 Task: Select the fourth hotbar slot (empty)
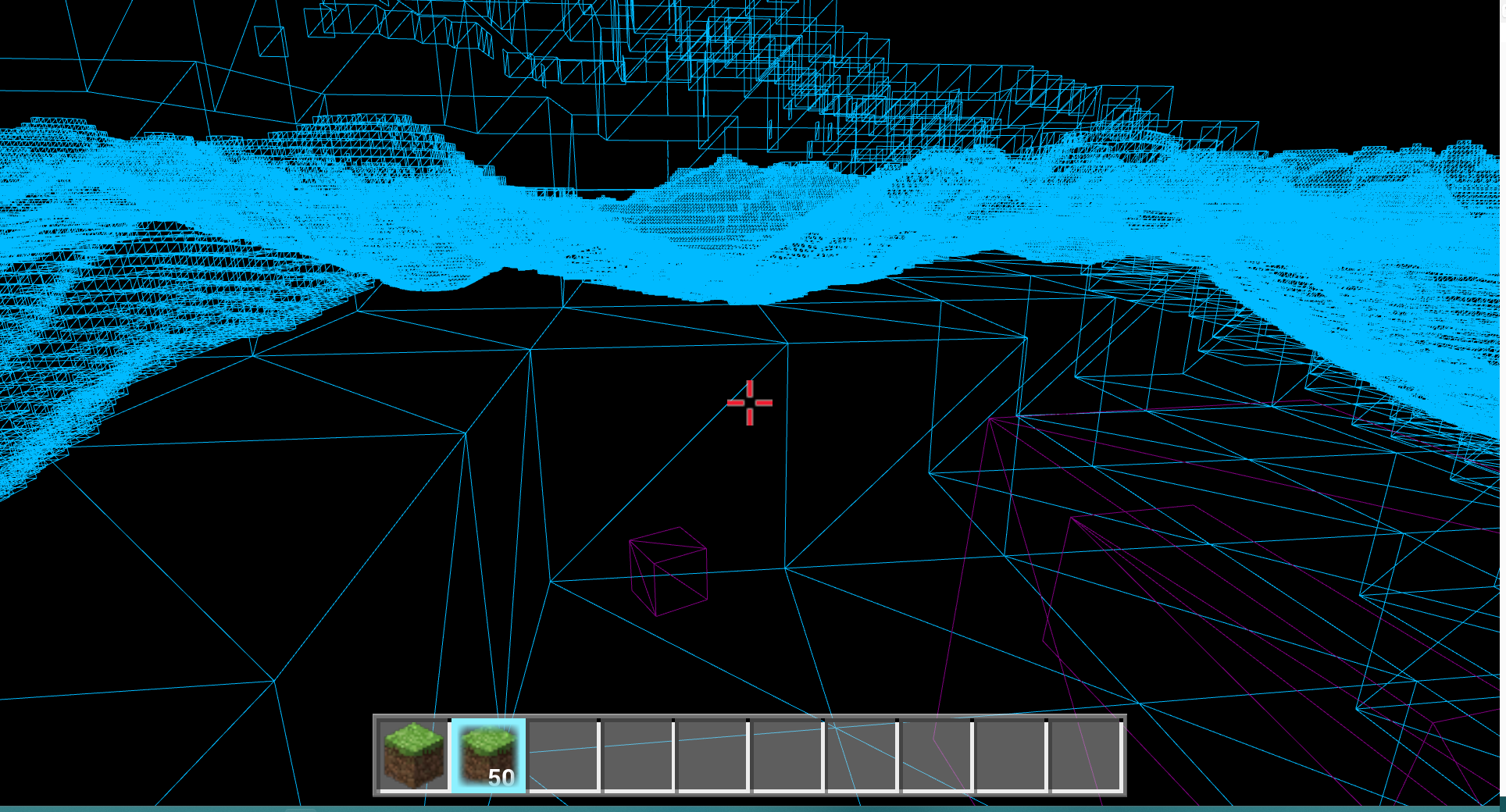click(x=638, y=755)
